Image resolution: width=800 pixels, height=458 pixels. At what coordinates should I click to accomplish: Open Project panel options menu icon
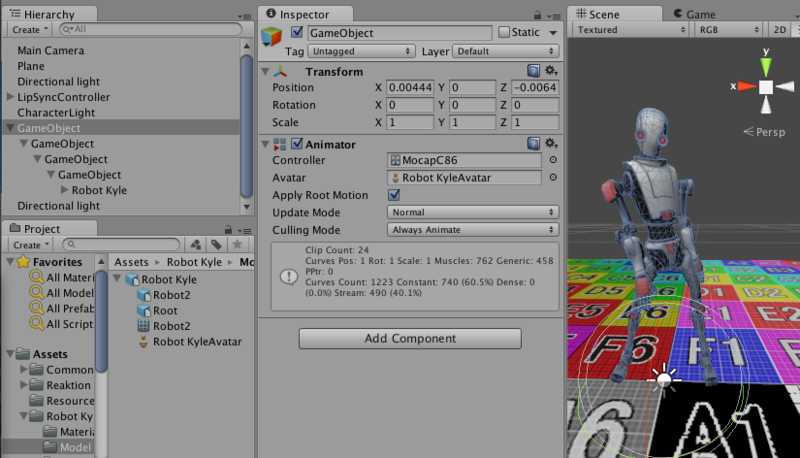[245, 231]
